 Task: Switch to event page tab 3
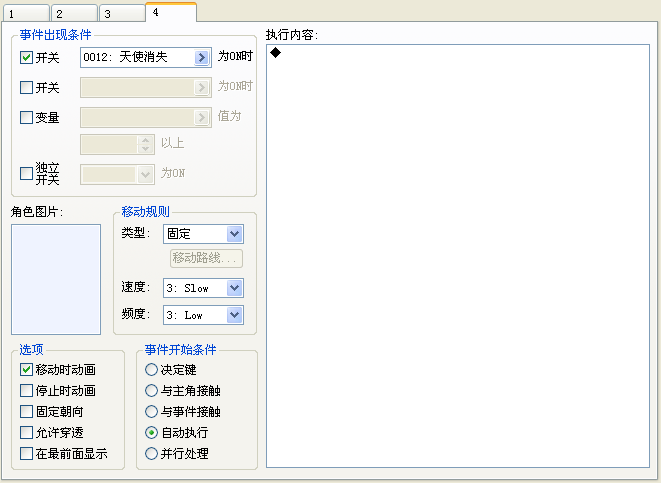tap(122, 13)
